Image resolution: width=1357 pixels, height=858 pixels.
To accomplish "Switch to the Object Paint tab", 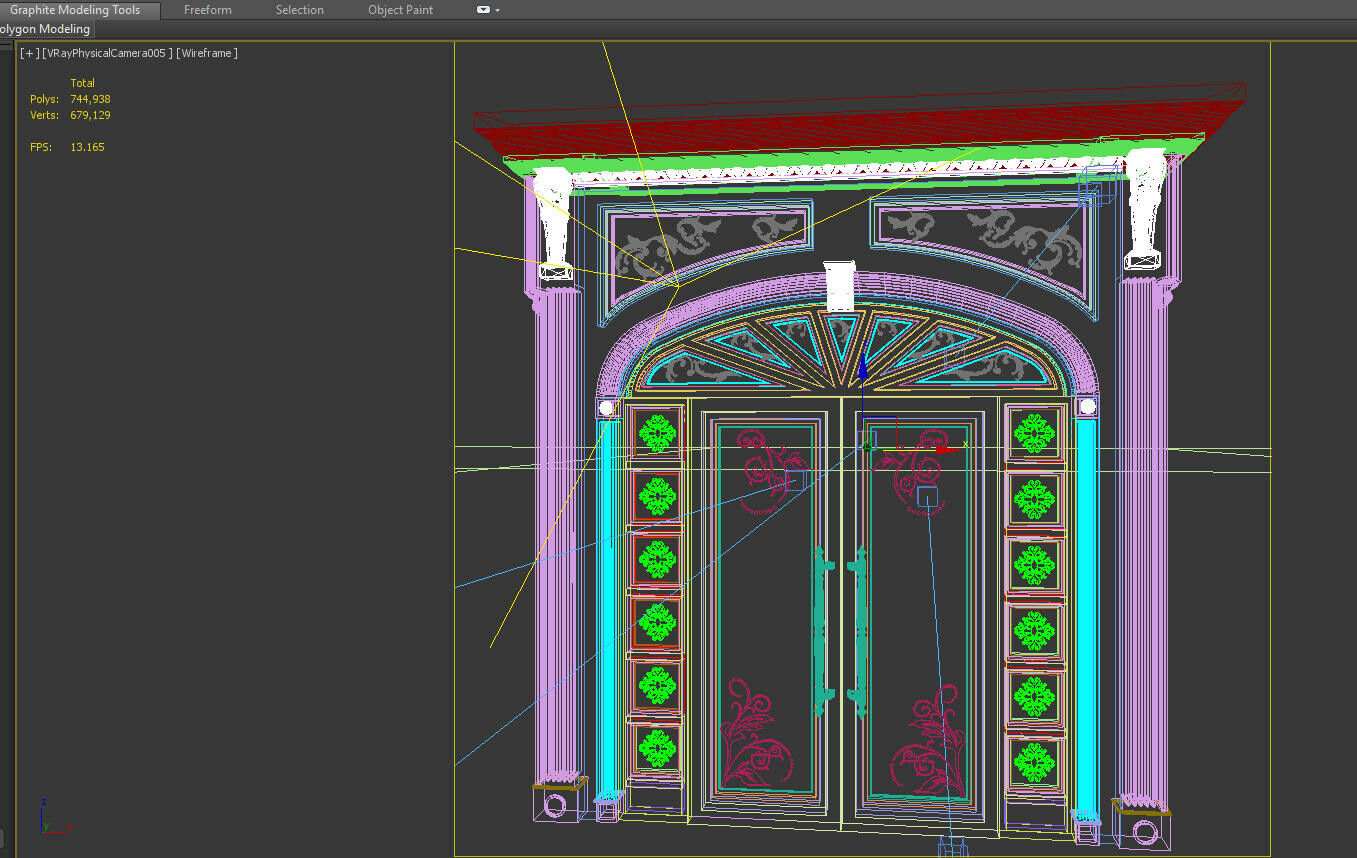I will (x=400, y=10).
